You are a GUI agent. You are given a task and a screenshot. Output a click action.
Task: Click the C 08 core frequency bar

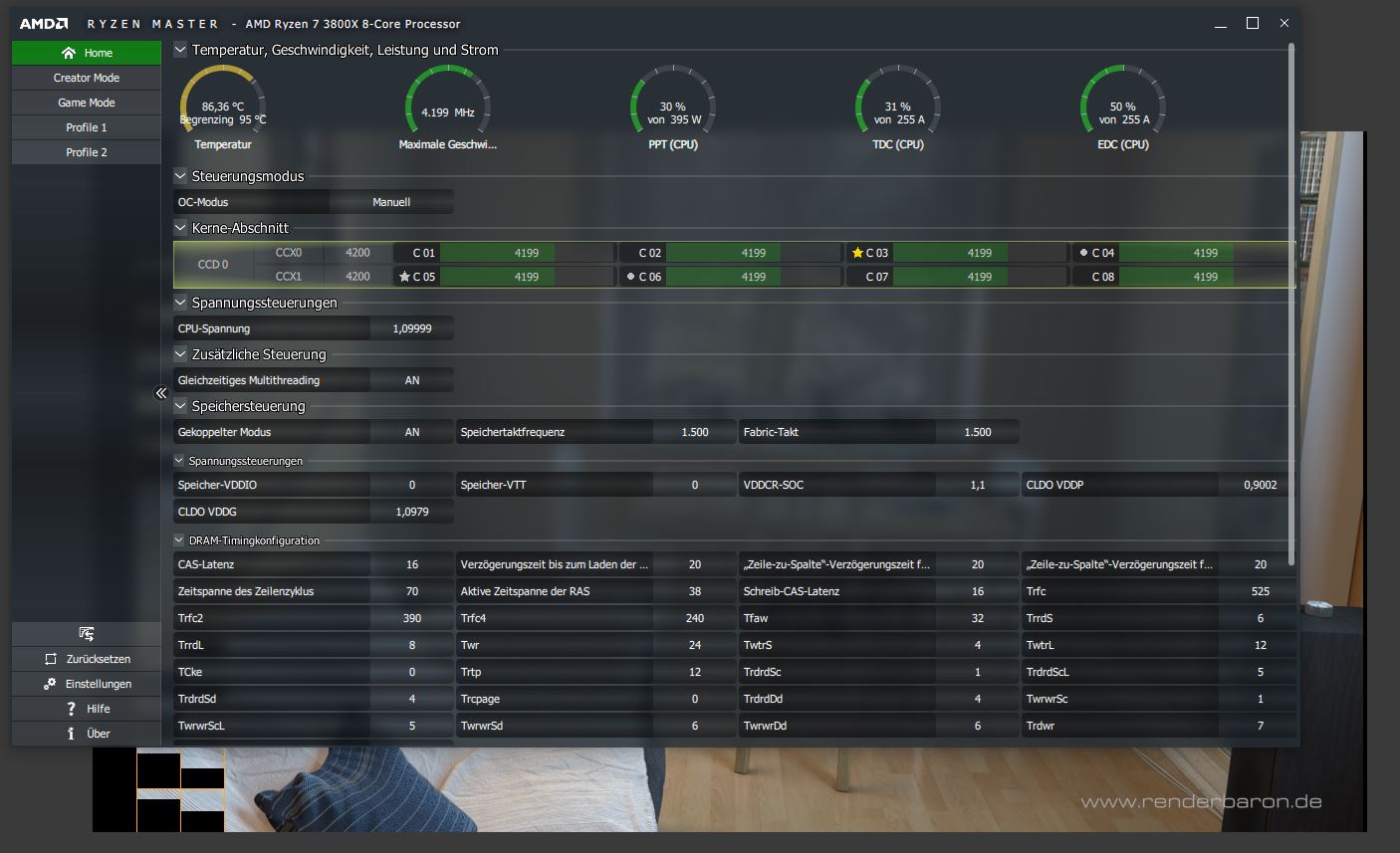coord(1206,277)
